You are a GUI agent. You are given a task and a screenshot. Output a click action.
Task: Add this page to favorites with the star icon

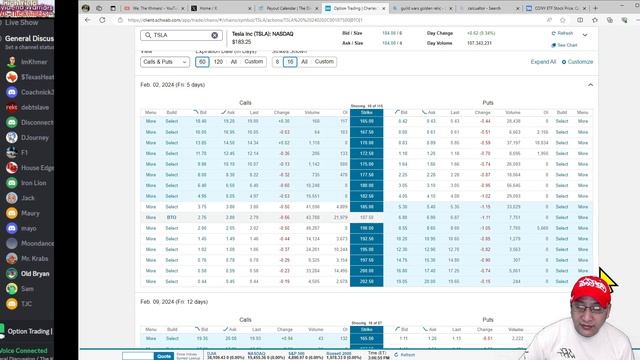tap(563, 20)
